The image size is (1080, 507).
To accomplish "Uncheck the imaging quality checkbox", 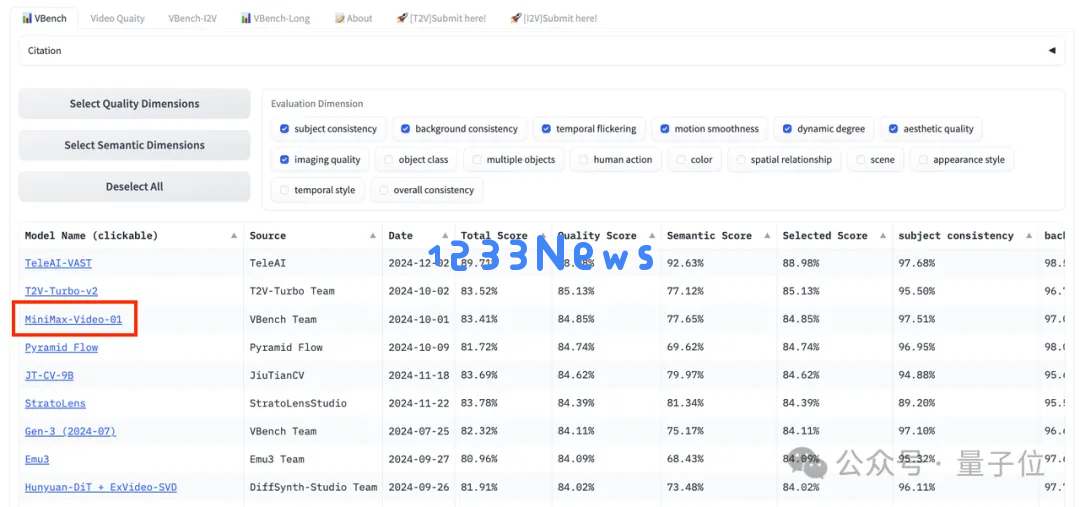I will [x=284, y=160].
